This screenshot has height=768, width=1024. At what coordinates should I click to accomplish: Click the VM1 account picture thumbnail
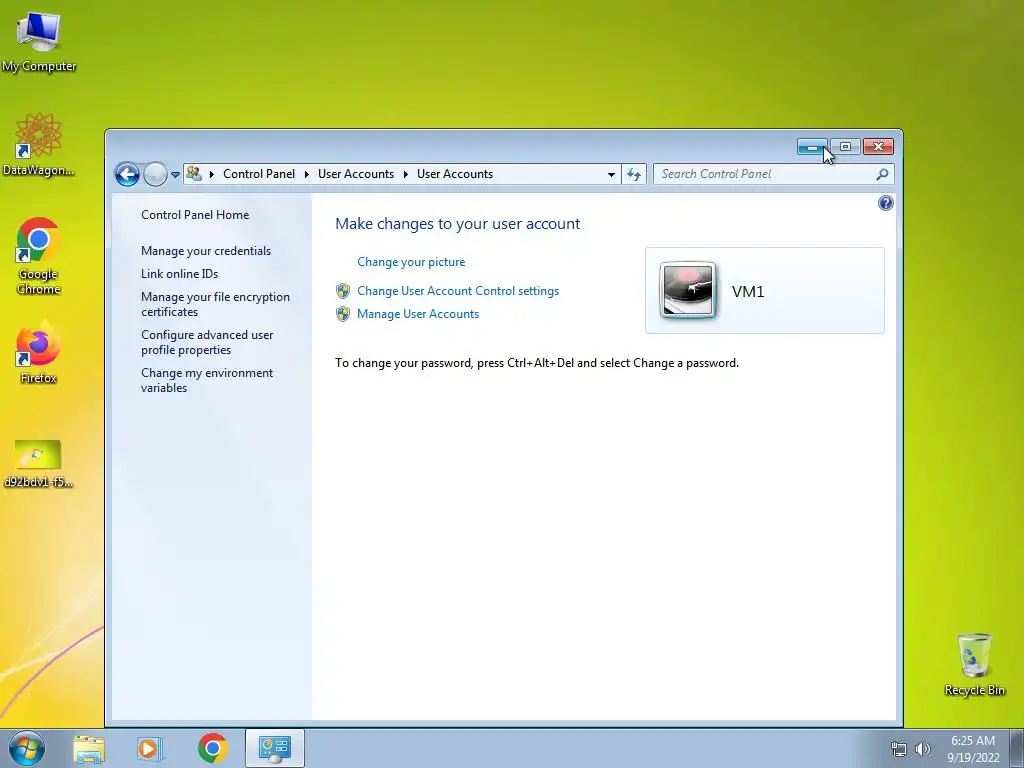pos(688,290)
